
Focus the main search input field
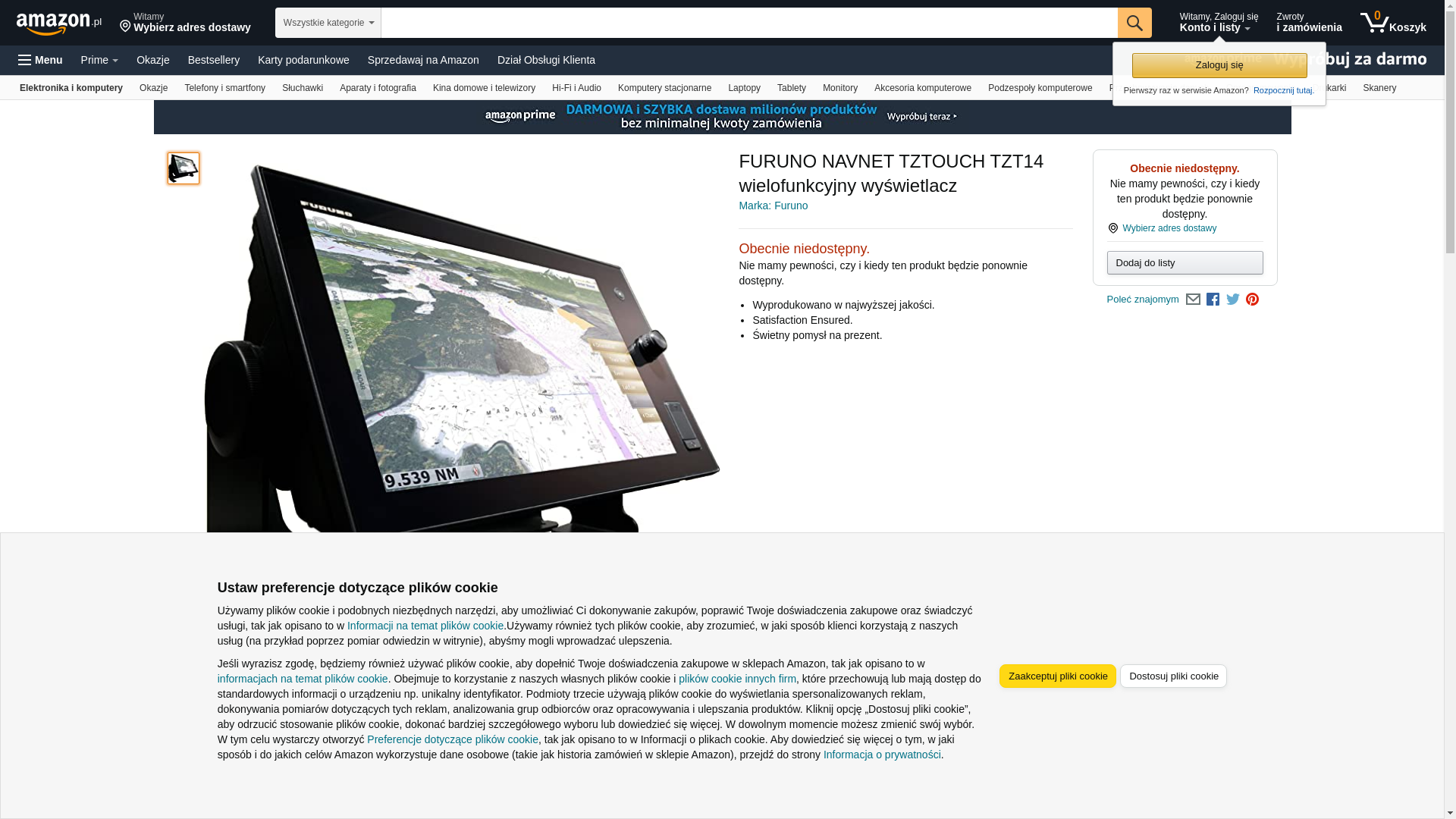[749, 23]
